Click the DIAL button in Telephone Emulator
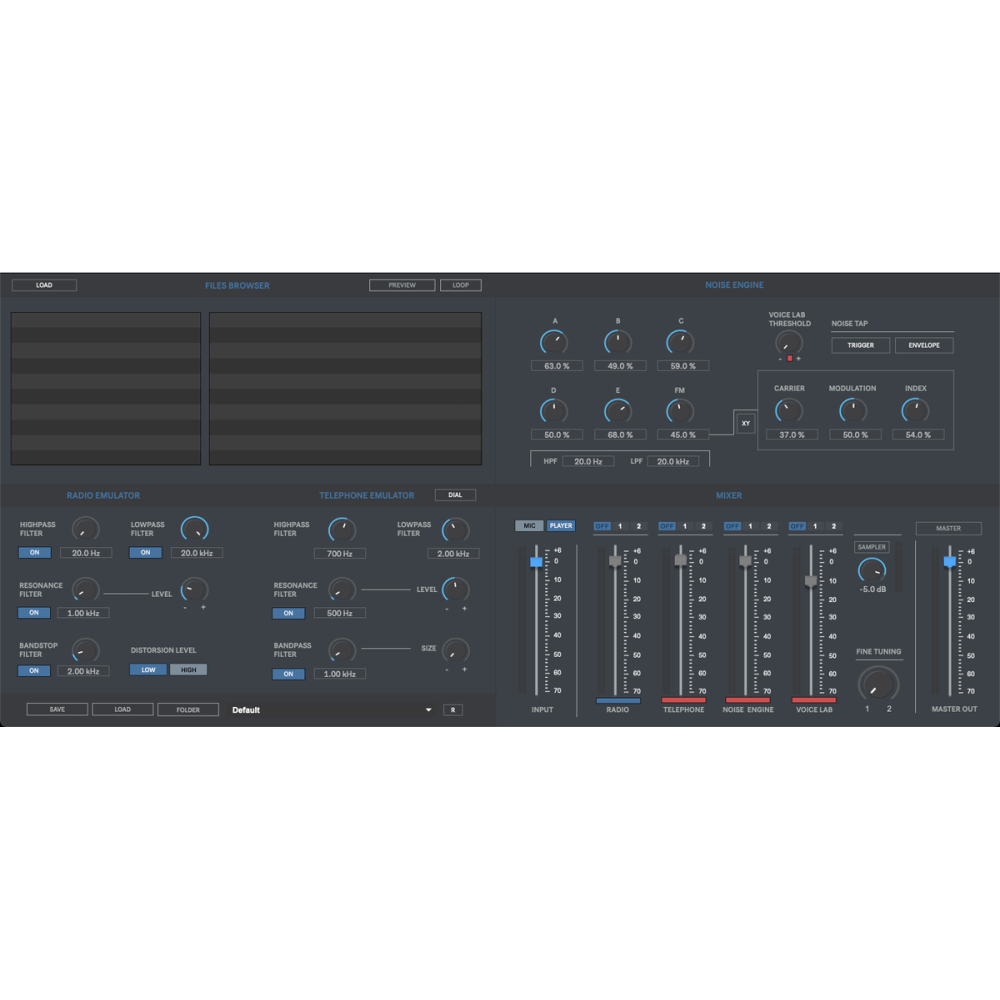This screenshot has height=1000, width=1000. coord(457,494)
